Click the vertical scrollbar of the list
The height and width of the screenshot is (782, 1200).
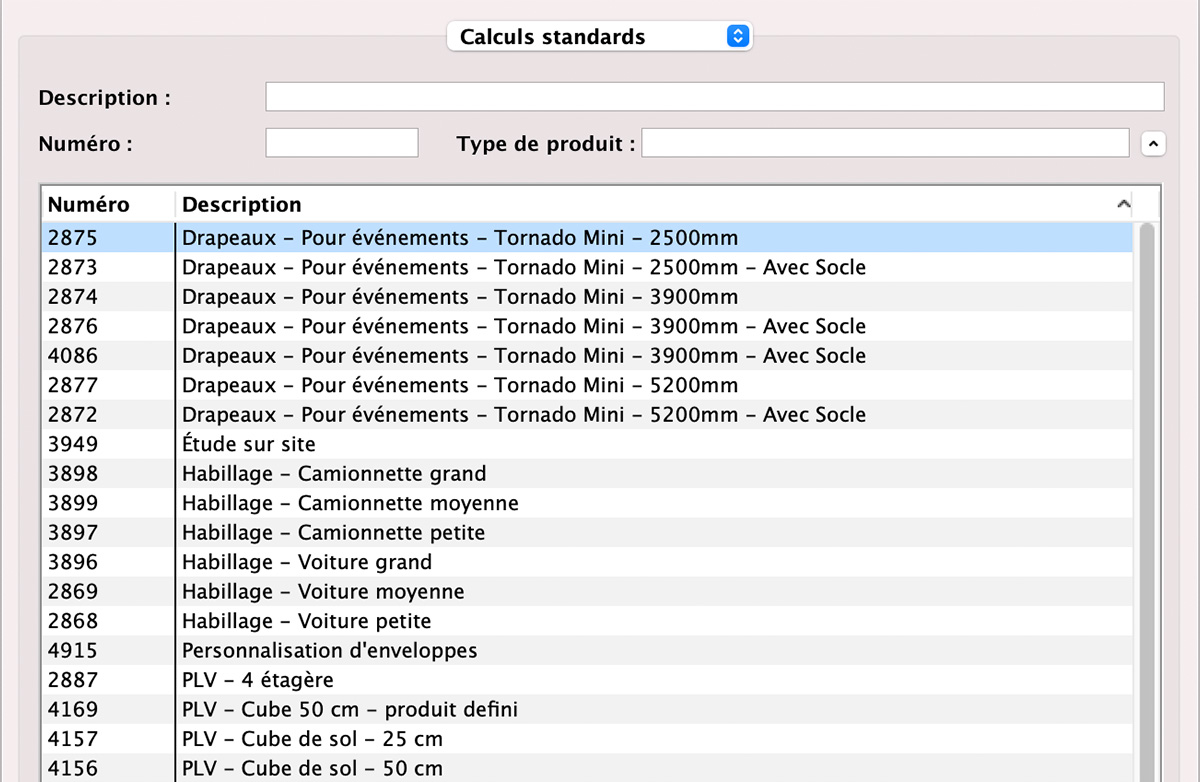pyautogui.click(x=1146, y=500)
